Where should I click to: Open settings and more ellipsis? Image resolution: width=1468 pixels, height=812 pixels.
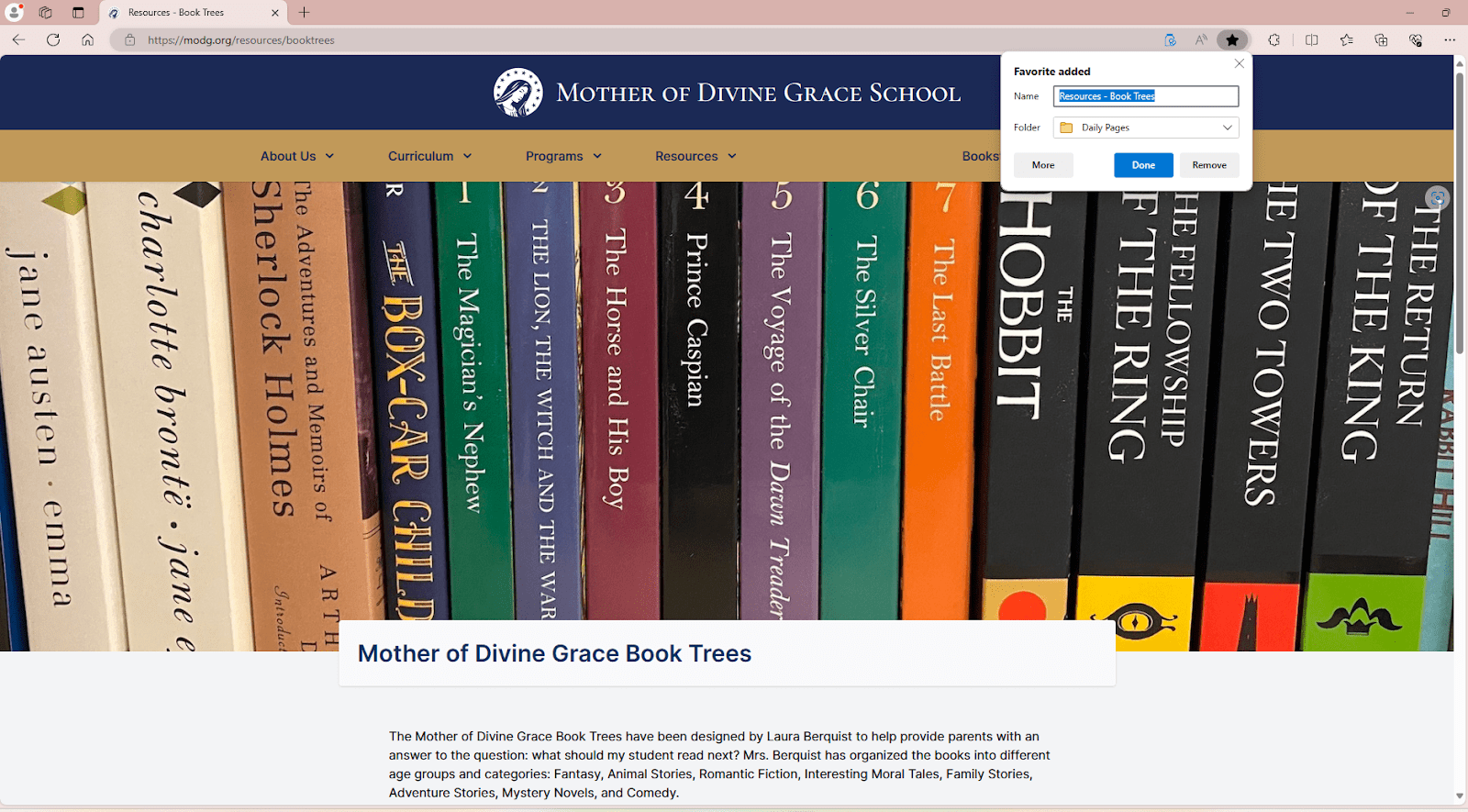[x=1450, y=39]
